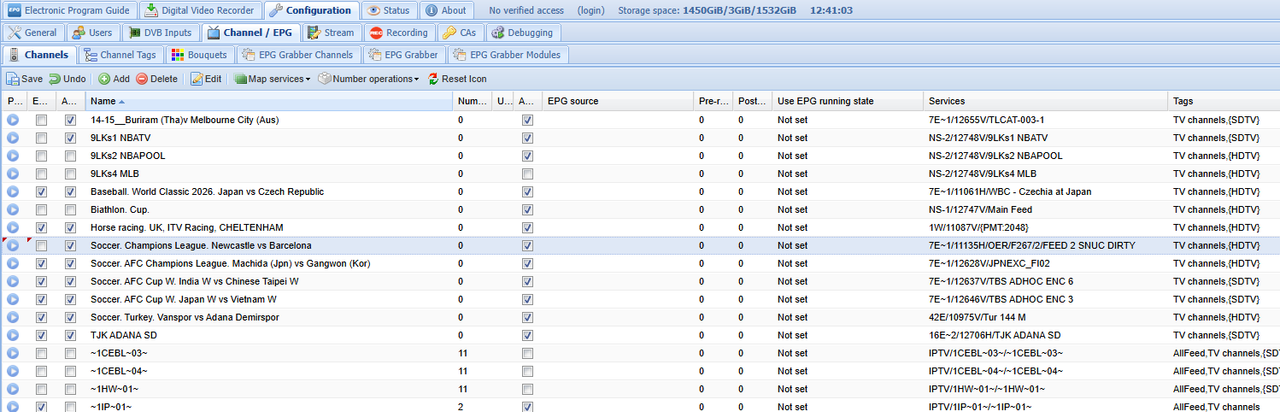Select the 9LKs2 NBAPOOL name cell

coord(270,156)
